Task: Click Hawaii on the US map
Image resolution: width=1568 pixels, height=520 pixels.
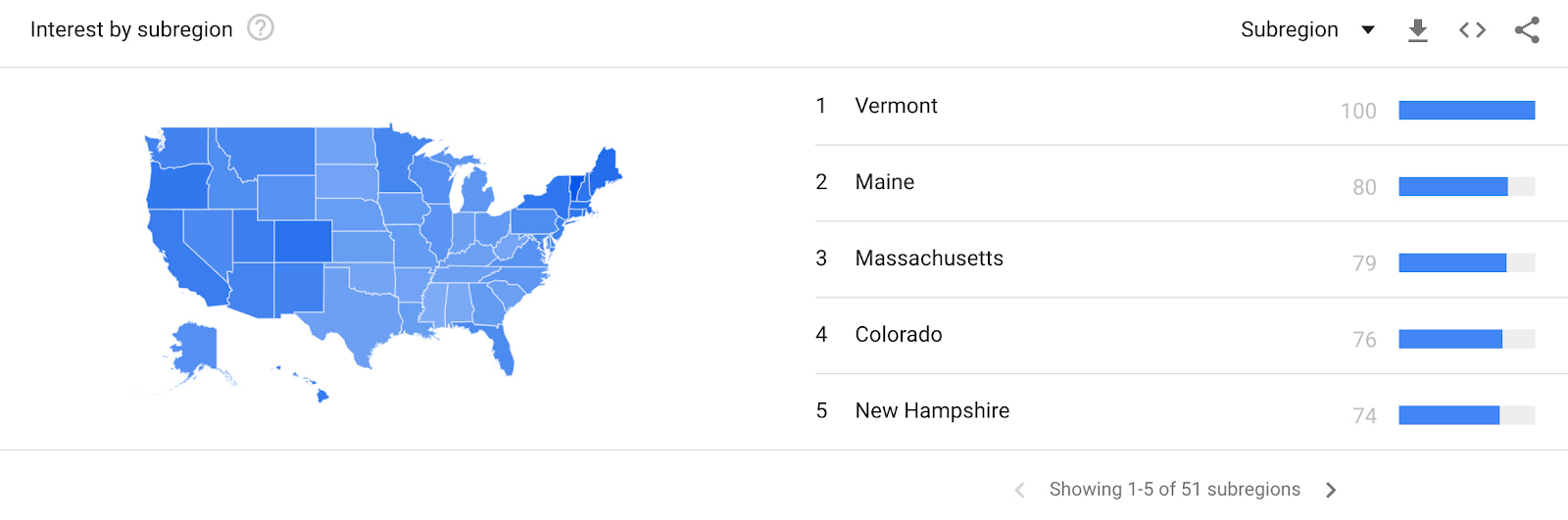Action: 320,395
